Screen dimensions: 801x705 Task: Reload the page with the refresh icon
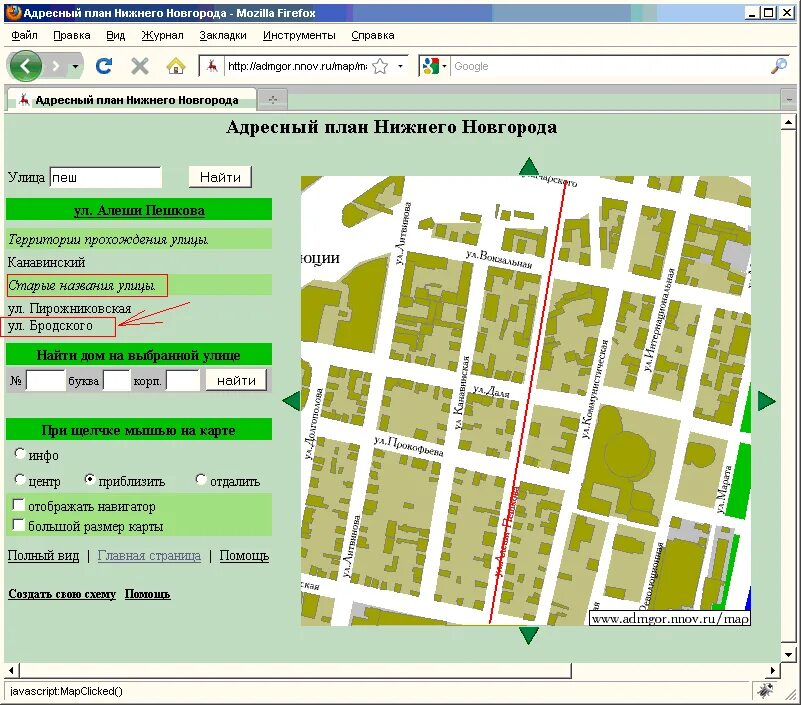(104, 66)
